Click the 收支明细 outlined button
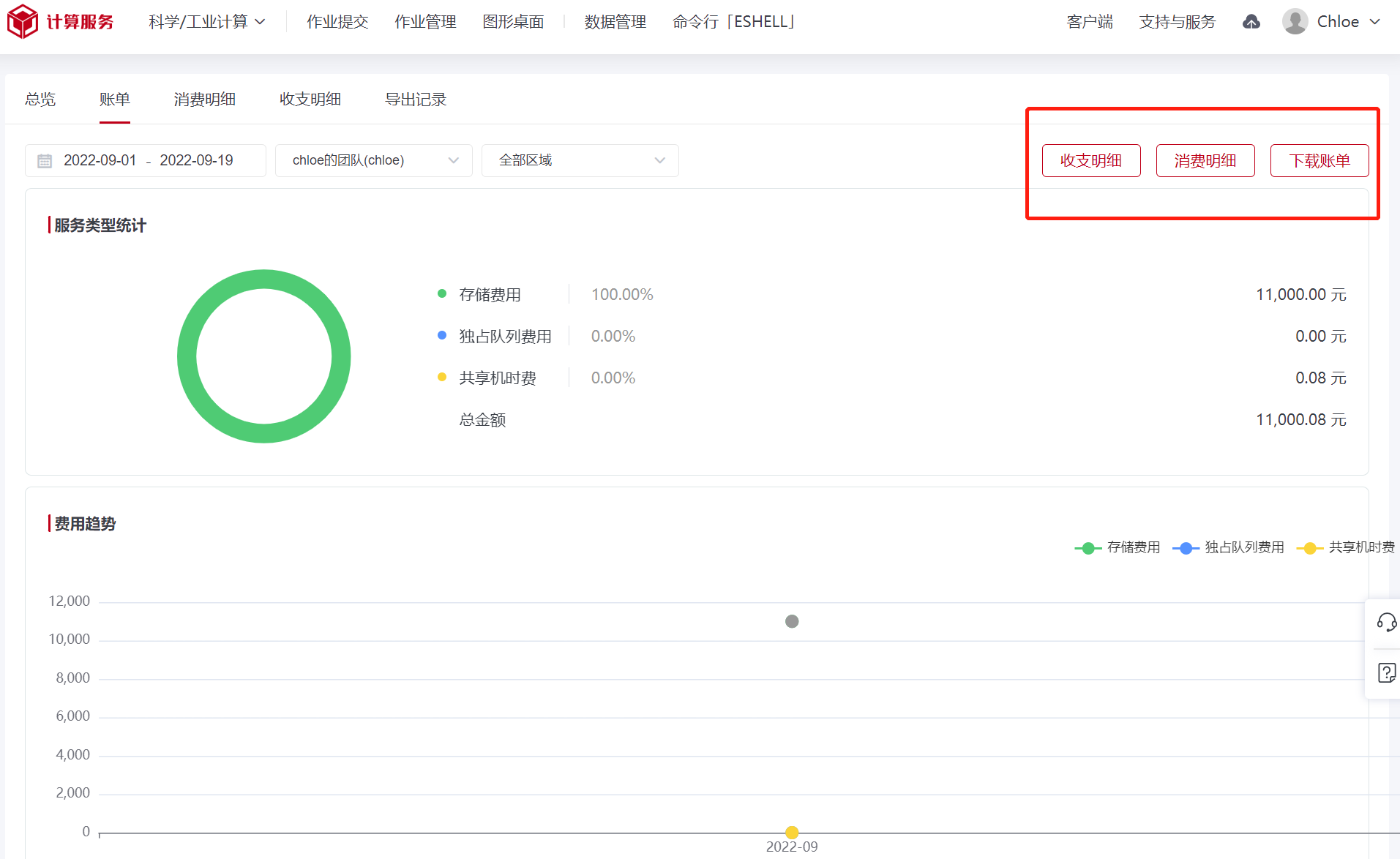The height and width of the screenshot is (859, 1400). coord(1090,160)
